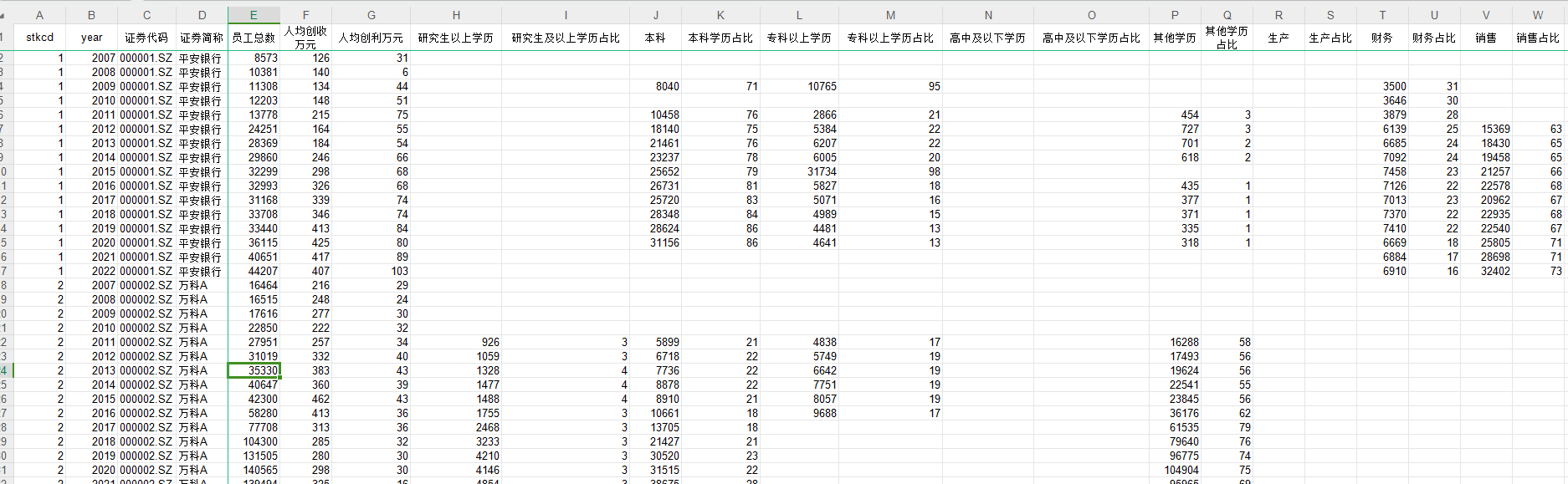Select the 其他学历占比 header cell
The image size is (1568, 484).
coord(1227,38)
